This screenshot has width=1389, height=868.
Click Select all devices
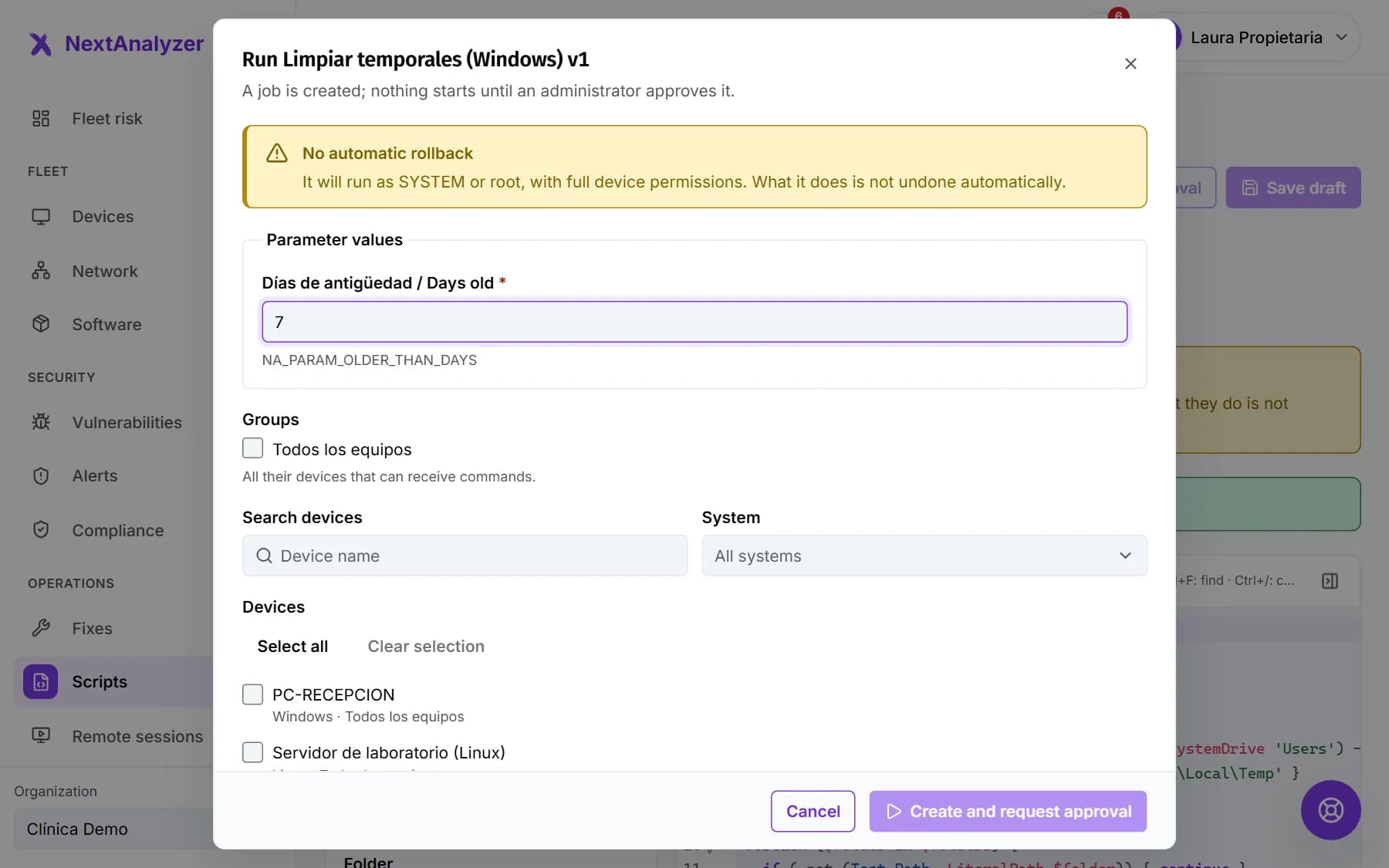click(x=292, y=647)
